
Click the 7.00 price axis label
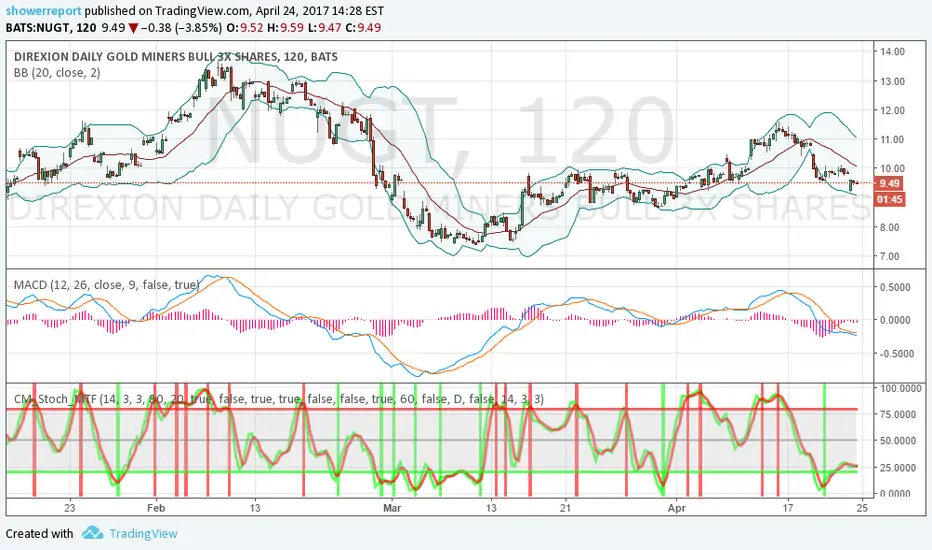[890, 256]
